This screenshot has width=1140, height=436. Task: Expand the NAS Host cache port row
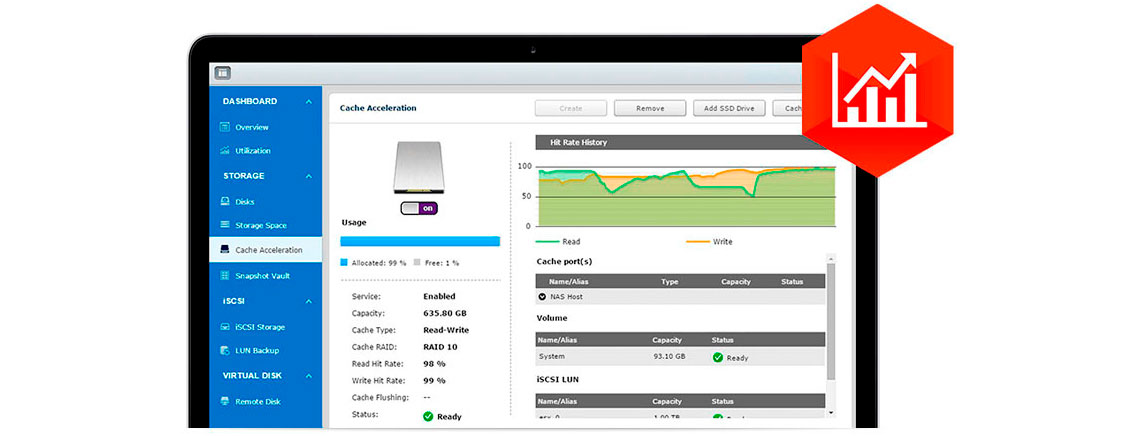(x=542, y=297)
